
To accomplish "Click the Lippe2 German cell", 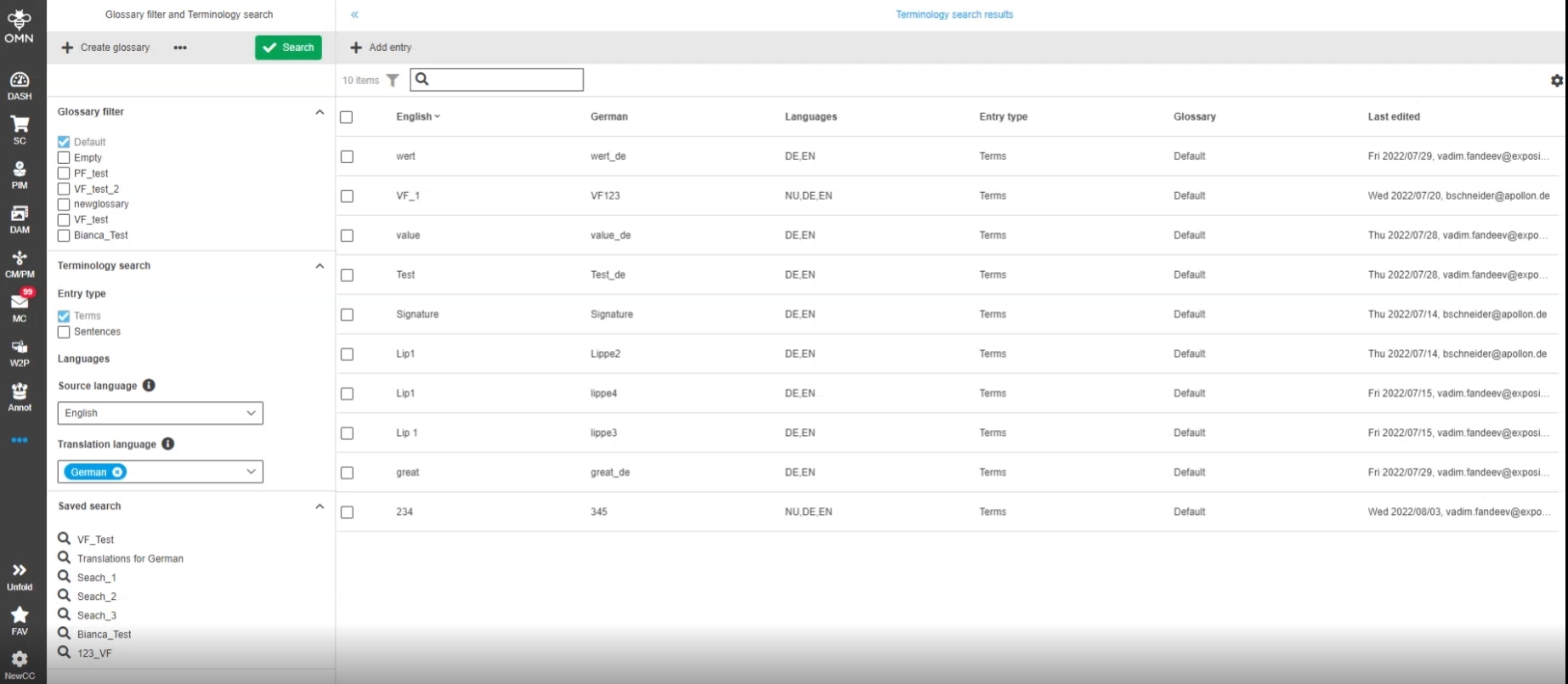I will [606, 353].
